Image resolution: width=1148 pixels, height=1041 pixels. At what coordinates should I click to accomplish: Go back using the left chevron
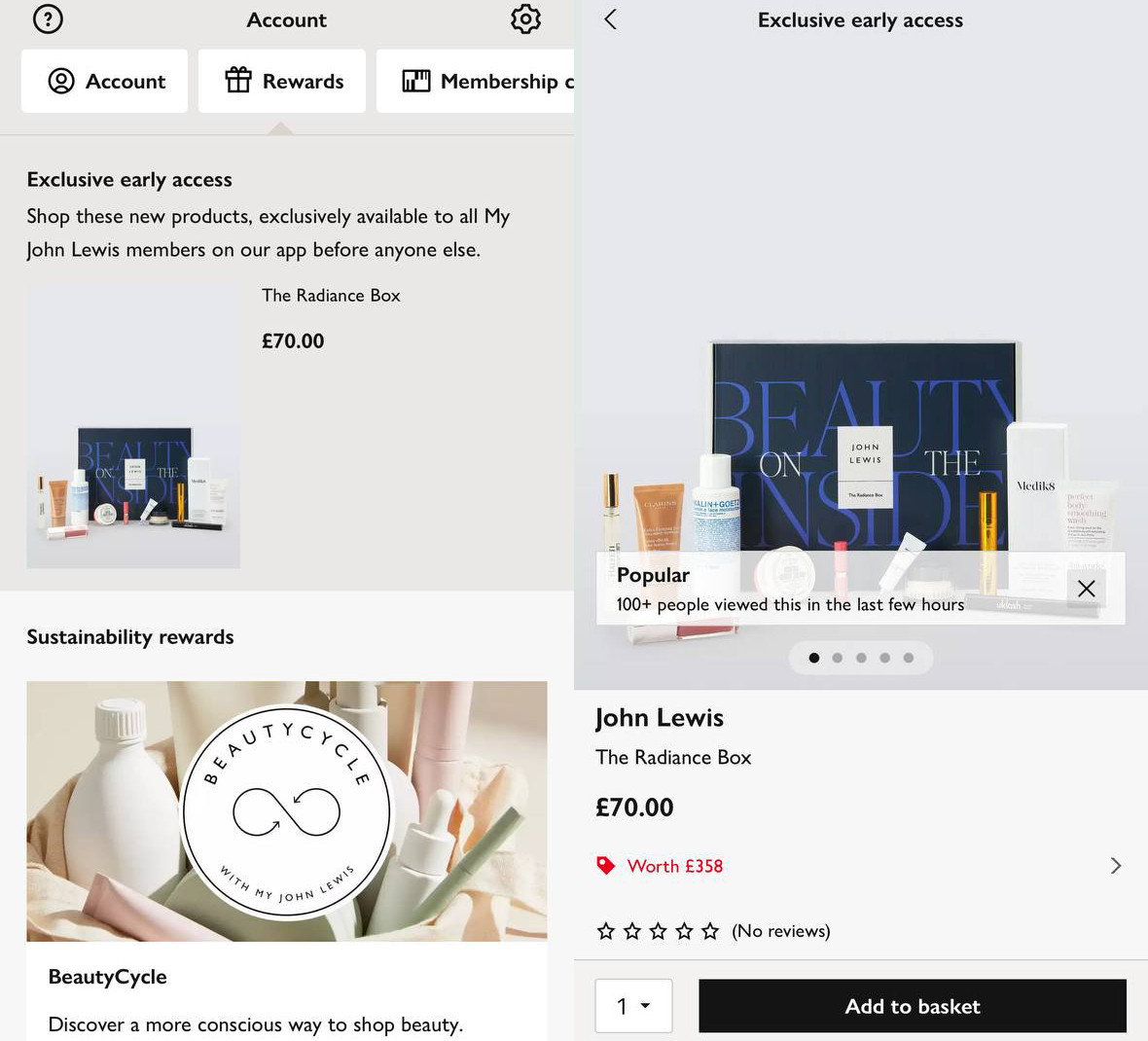[610, 19]
